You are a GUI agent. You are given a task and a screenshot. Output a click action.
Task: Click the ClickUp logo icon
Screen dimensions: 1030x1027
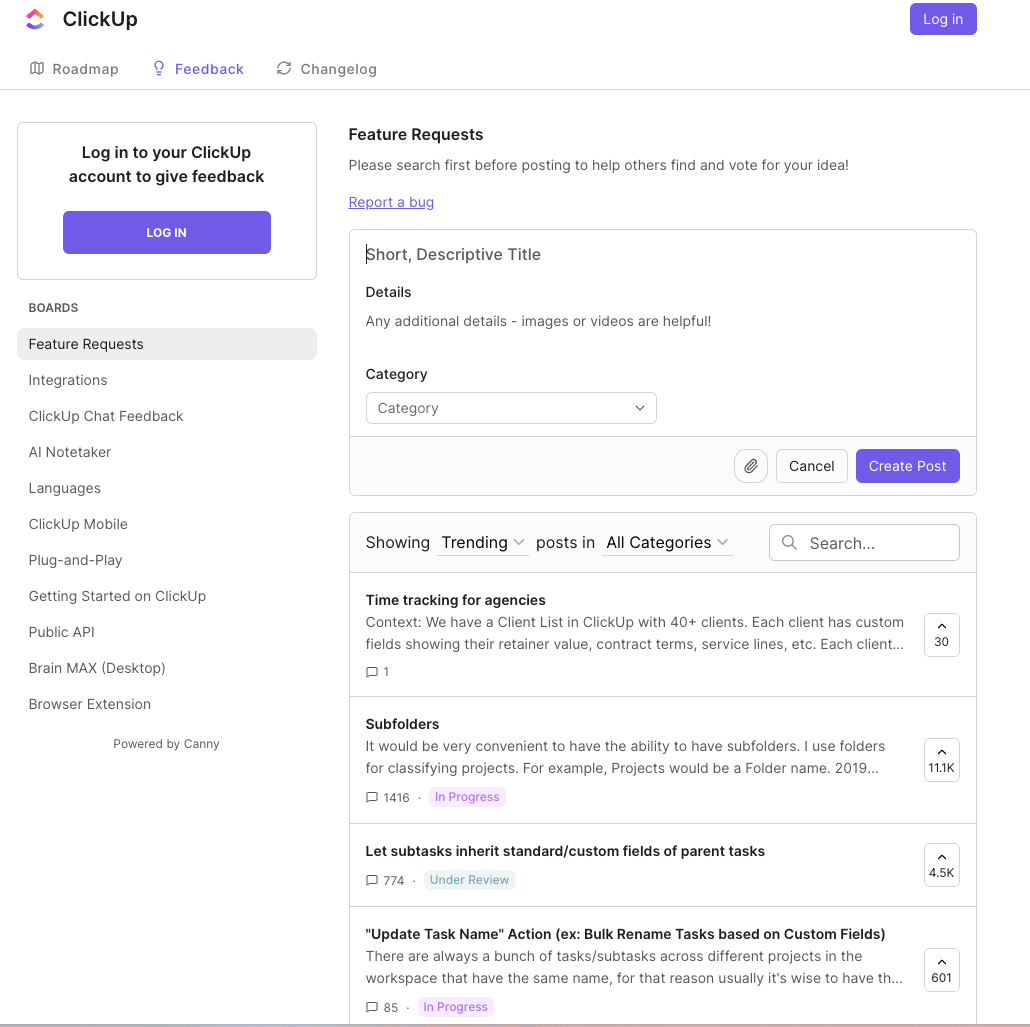(35, 19)
